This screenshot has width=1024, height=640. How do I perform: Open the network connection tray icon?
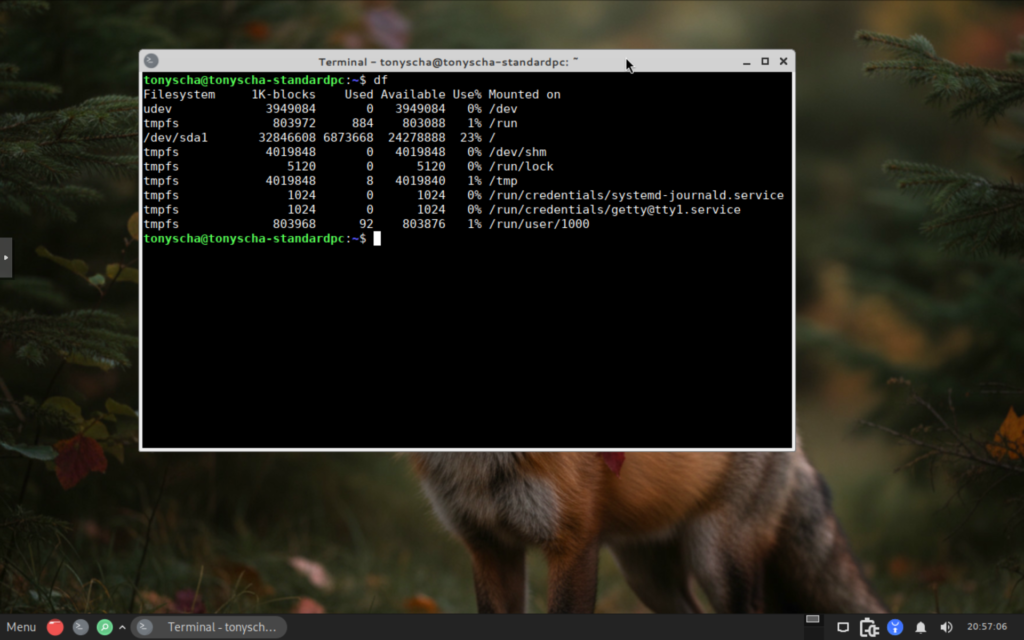click(x=843, y=628)
